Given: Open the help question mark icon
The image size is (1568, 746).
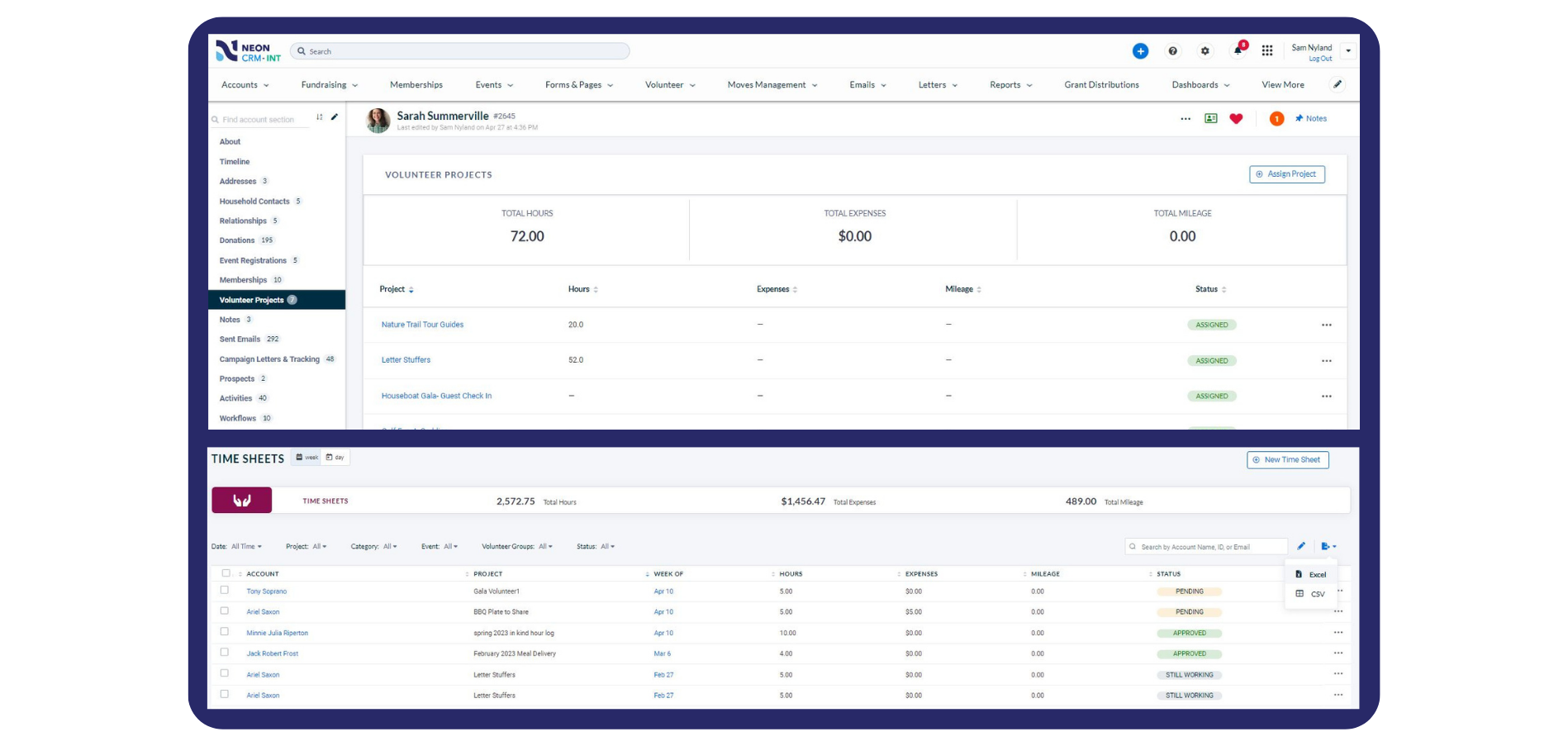Looking at the screenshot, I should pyautogui.click(x=1172, y=51).
